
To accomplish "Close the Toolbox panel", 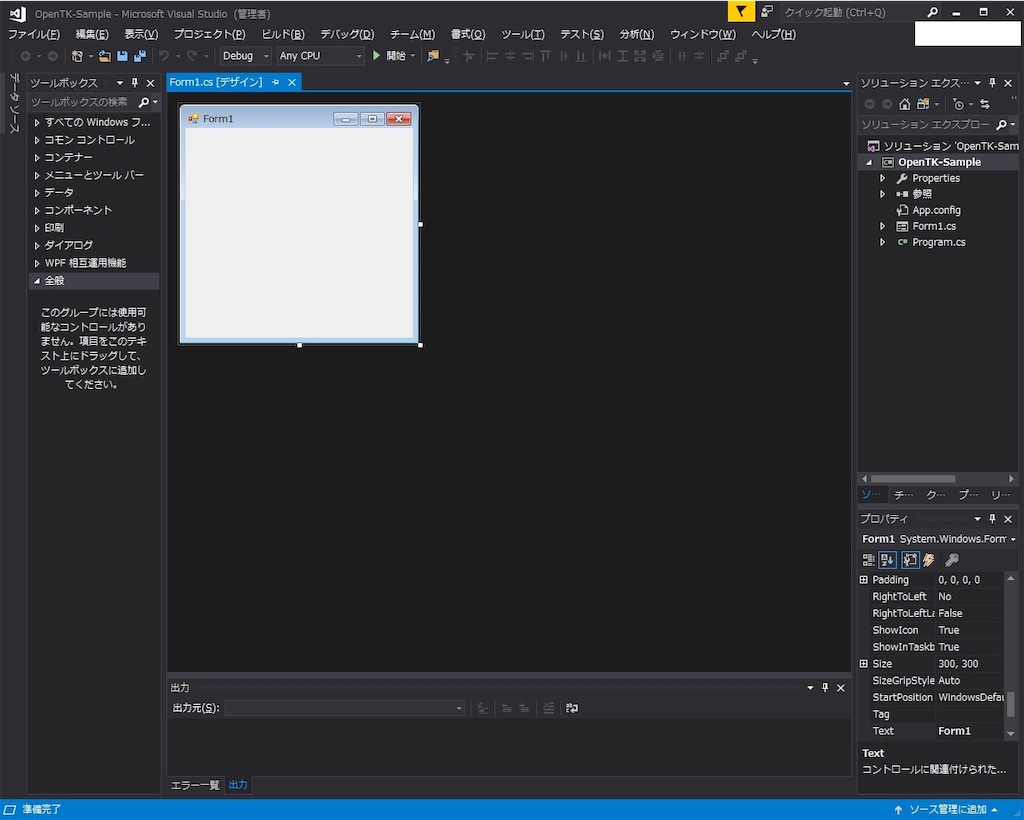I will [151, 83].
